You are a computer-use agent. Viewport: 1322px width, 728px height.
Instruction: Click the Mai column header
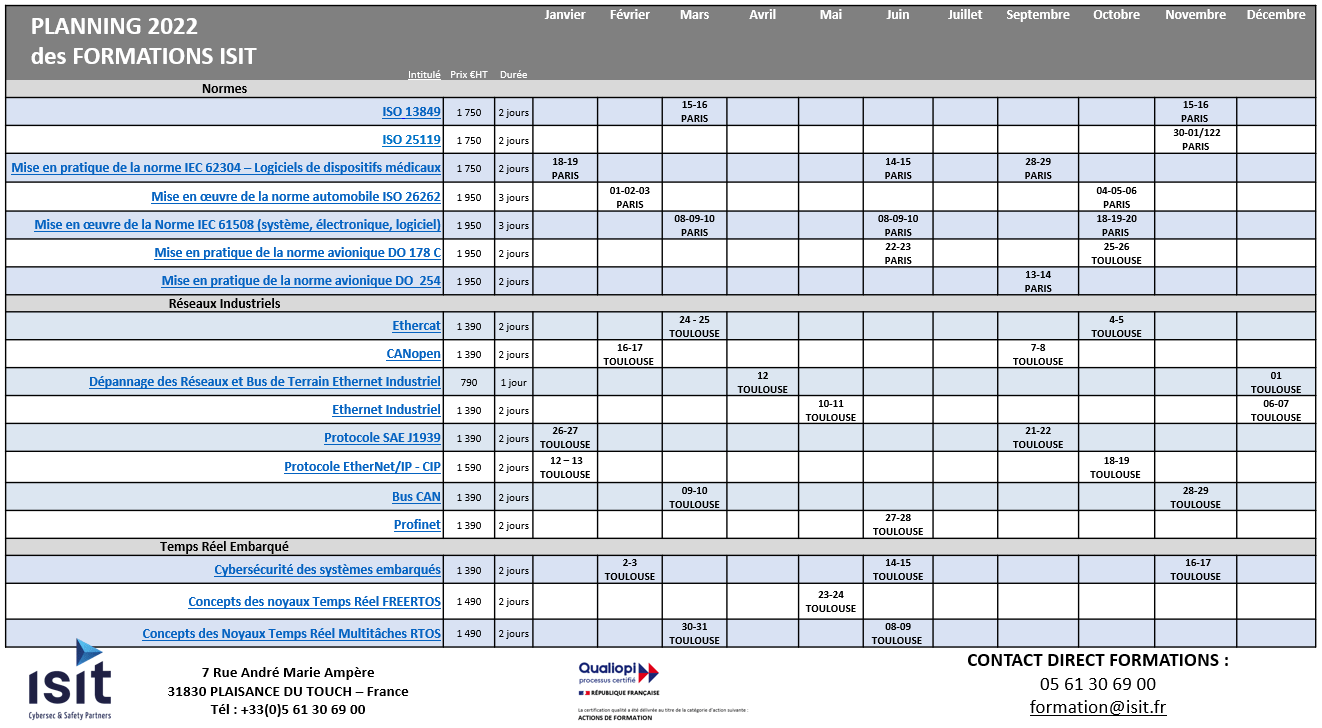[830, 15]
